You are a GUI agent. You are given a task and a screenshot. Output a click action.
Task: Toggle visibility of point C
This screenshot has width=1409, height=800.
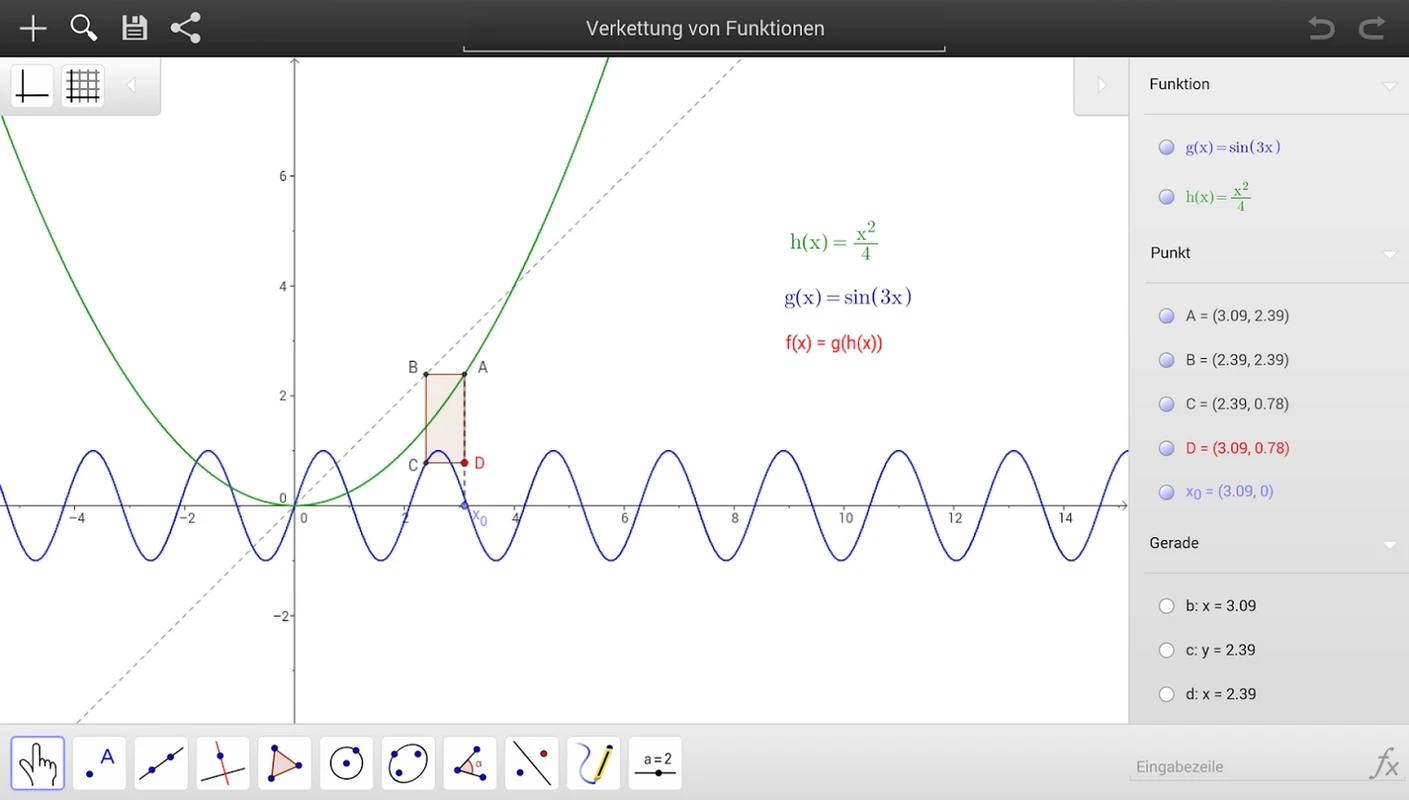tap(1166, 404)
